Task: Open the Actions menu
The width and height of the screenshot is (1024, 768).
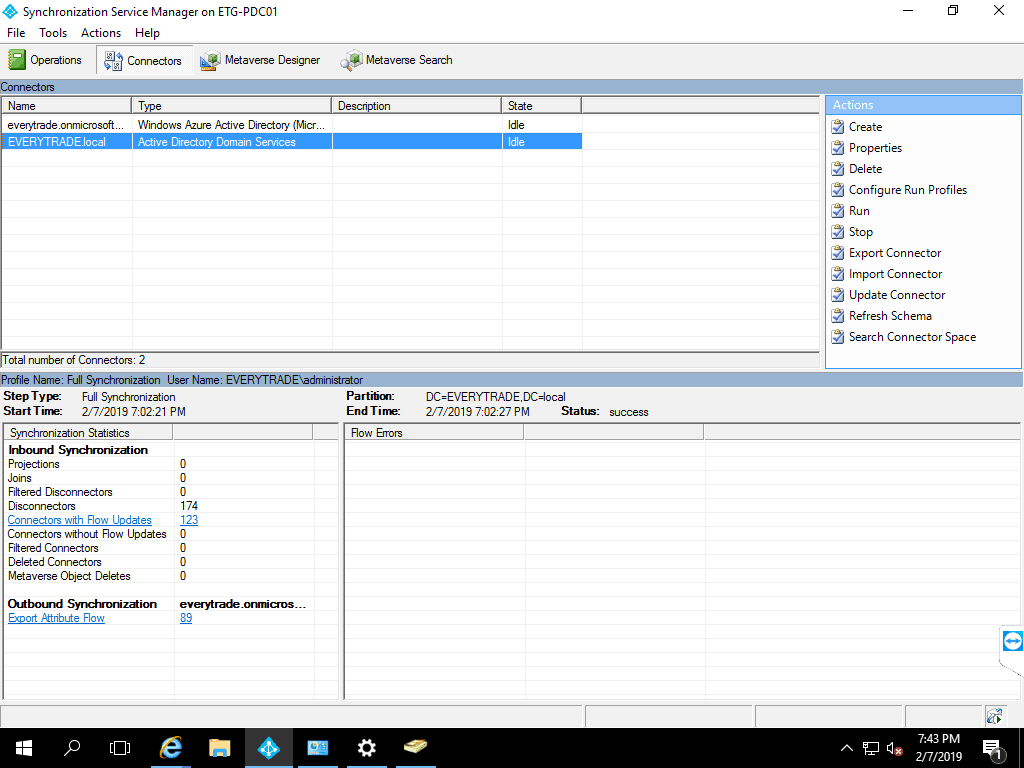Action: point(101,33)
